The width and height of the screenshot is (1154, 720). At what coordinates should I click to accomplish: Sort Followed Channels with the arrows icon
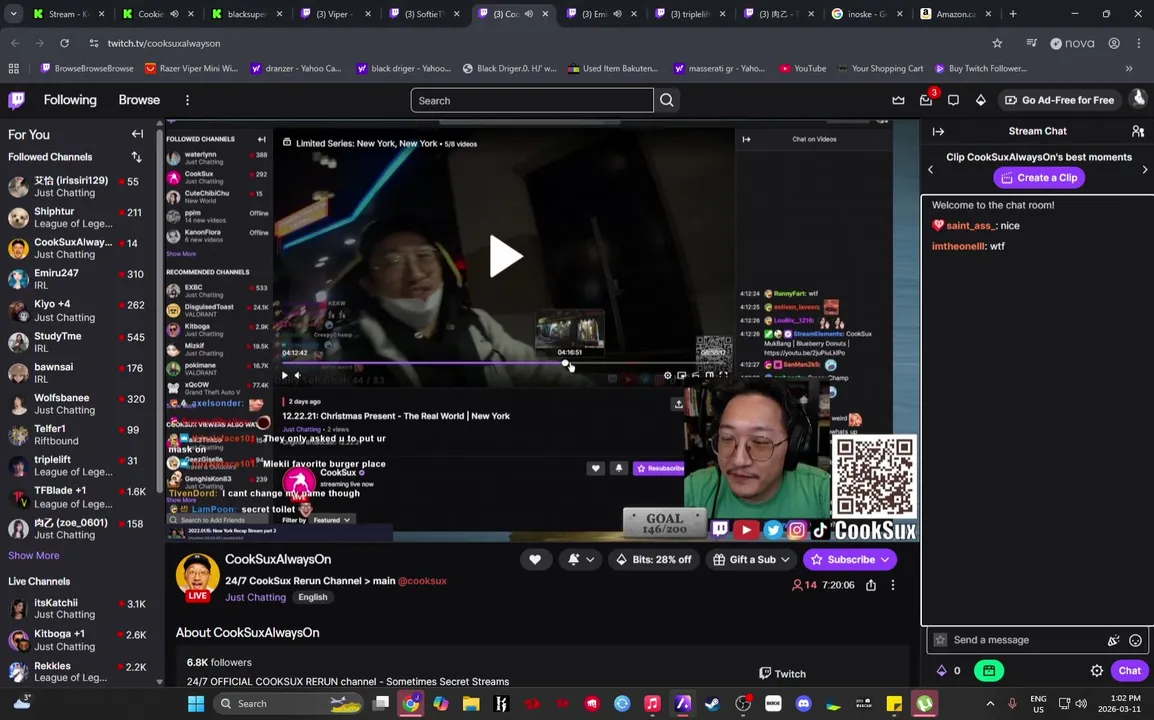pos(136,157)
